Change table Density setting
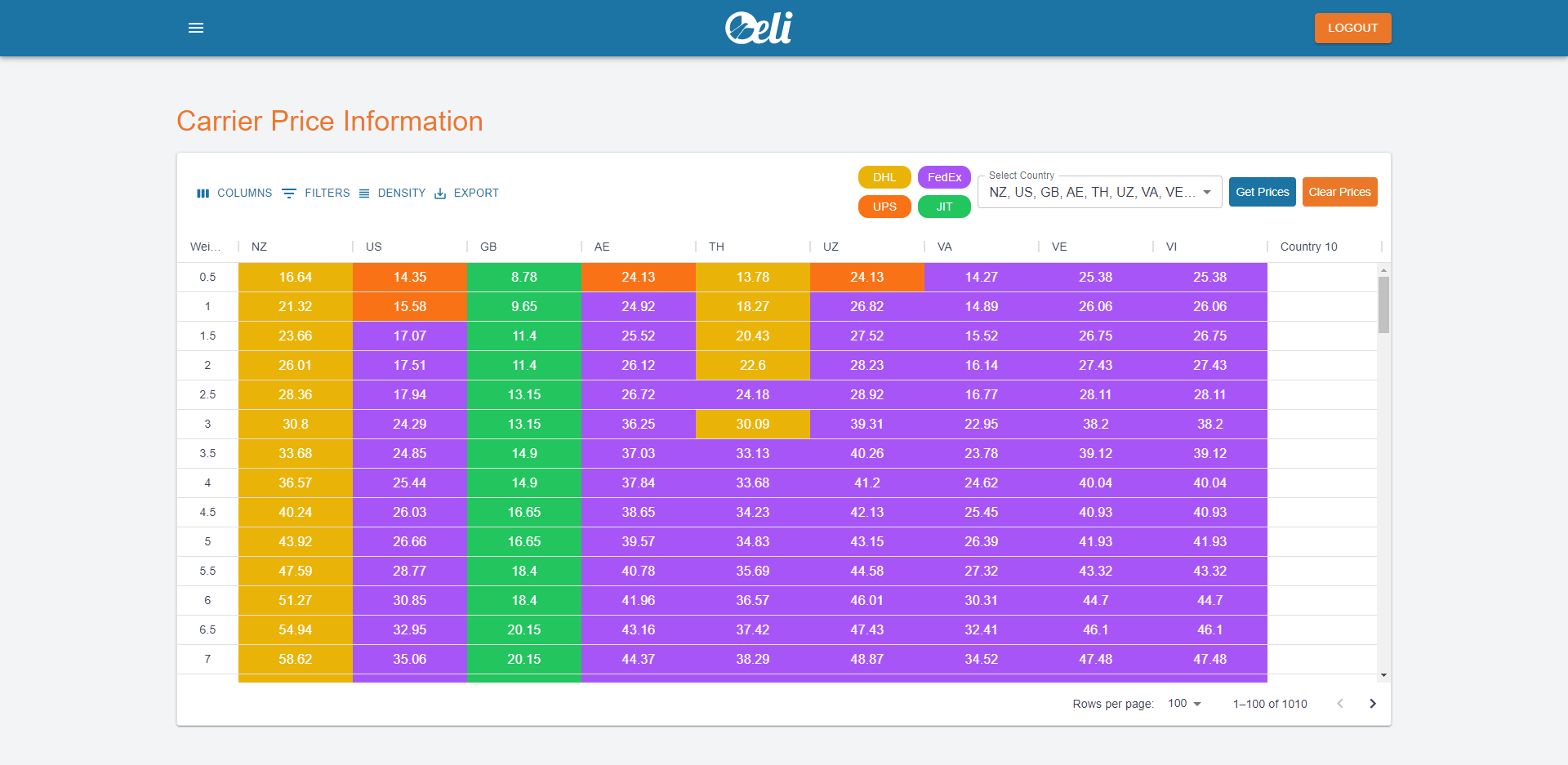 point(392,193)
